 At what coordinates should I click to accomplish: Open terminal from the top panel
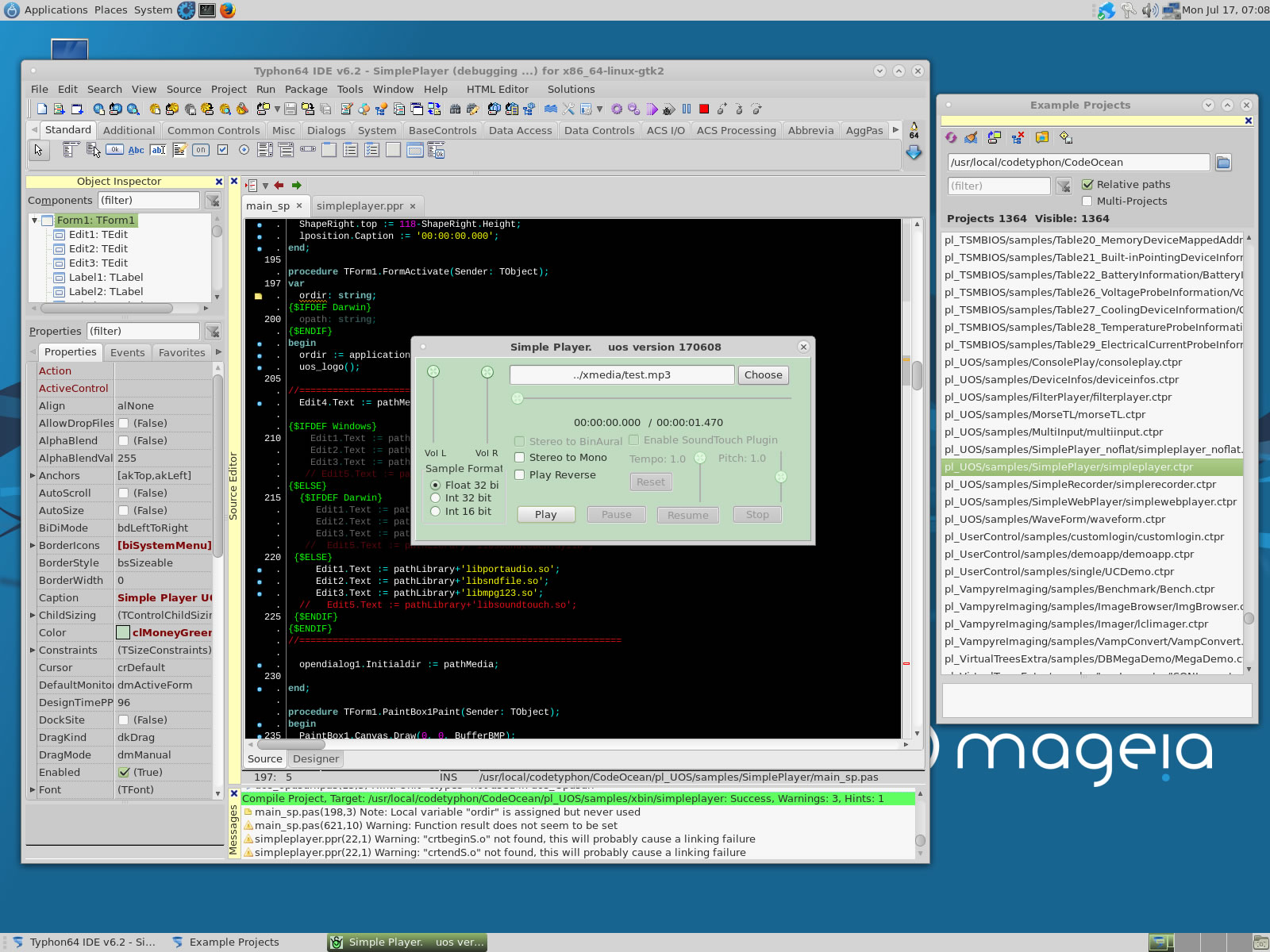click(207, 10)
